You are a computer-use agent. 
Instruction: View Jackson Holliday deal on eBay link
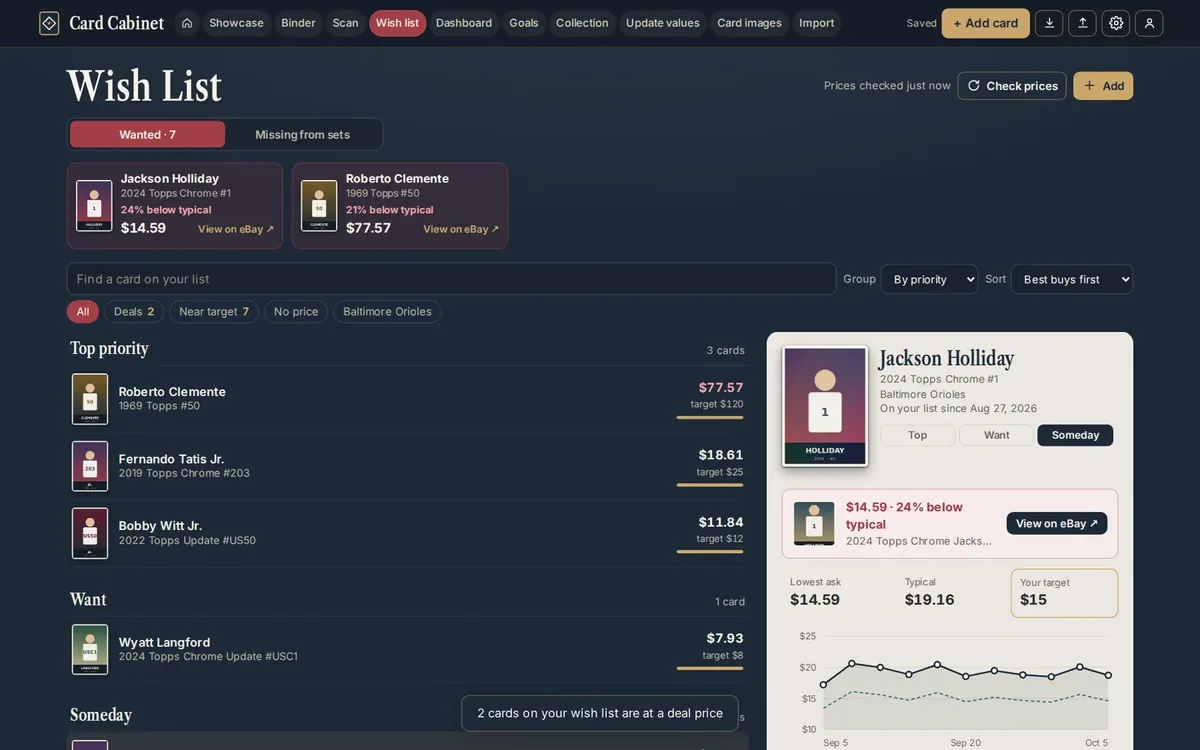(x=236, y=229)
